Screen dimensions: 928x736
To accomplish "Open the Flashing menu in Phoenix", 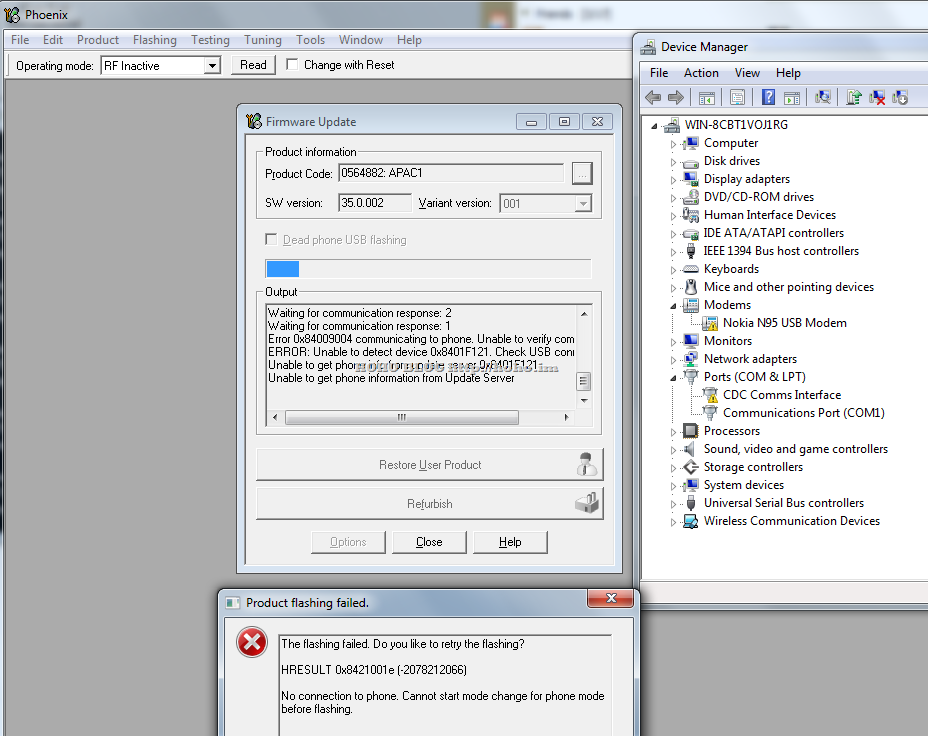I will tap(154, 40).
